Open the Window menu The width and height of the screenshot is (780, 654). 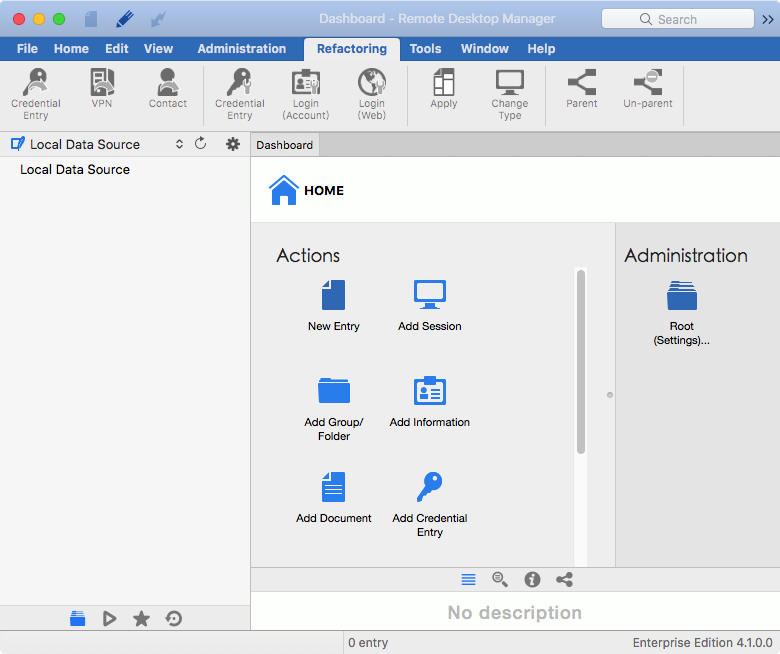(x=485, y=49)
